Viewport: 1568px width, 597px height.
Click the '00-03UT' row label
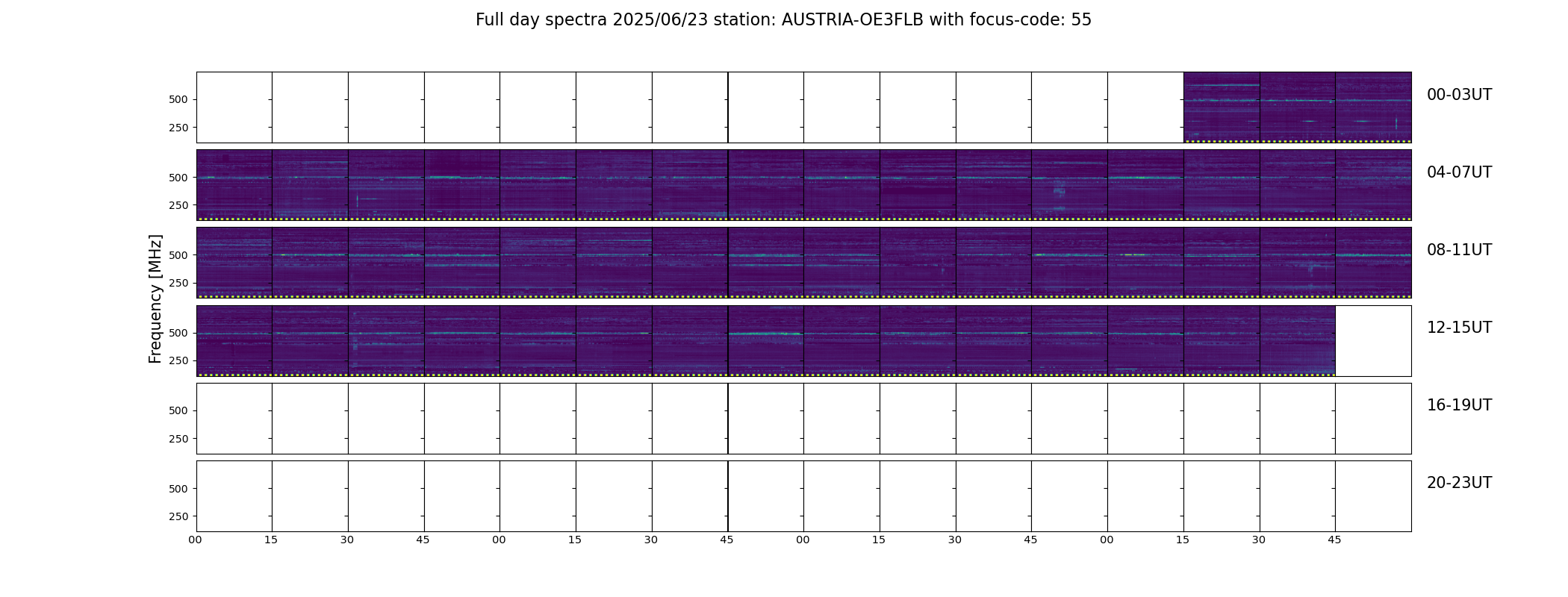pos(1459,95)
